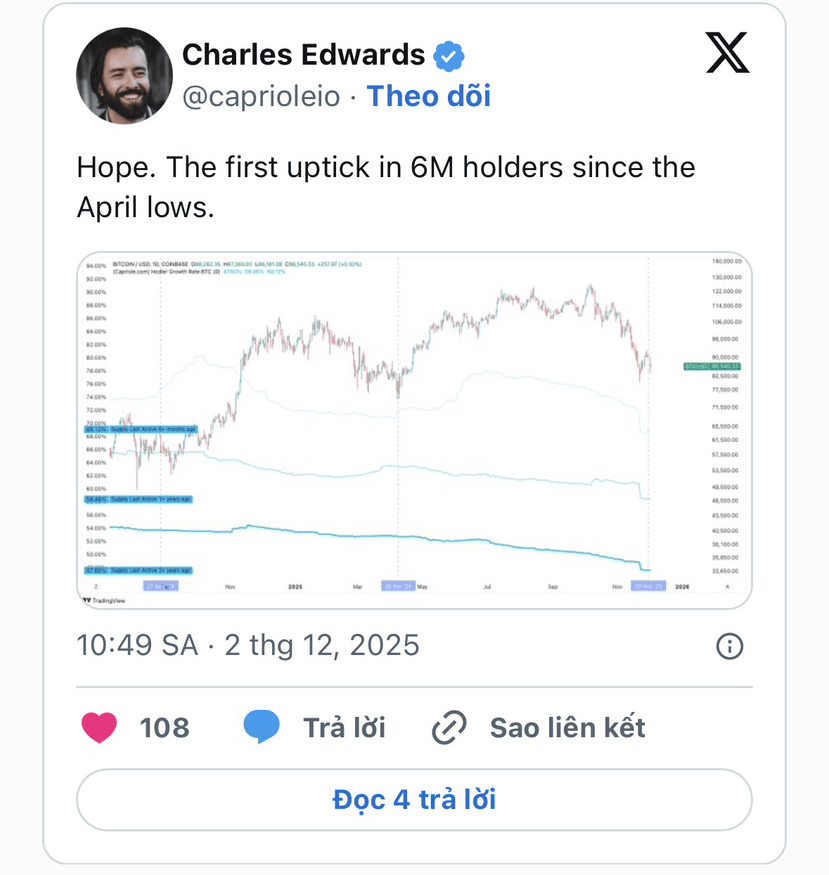Open the tweet info circle icon
This screenshot has height=875, width=829.
(x=729, y=646)
